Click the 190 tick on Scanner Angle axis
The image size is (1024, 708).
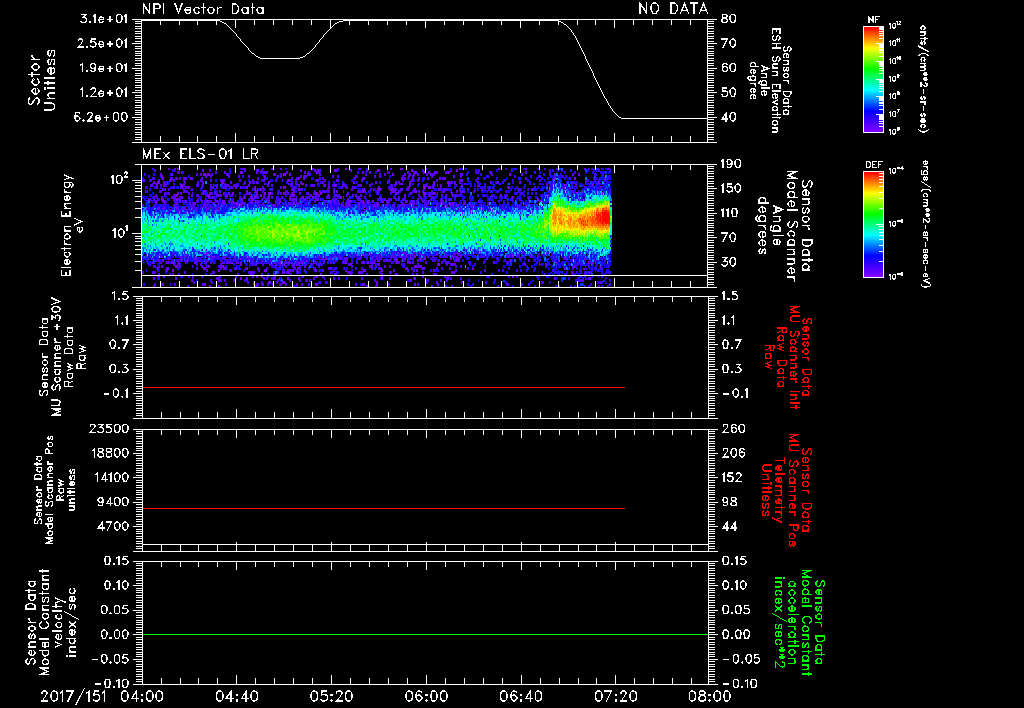[x=731, y=164]
